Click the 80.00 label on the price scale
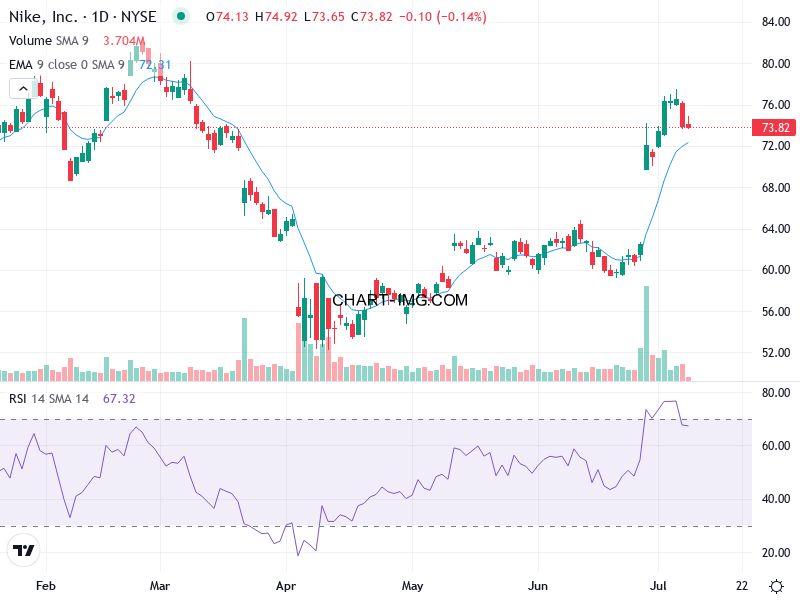The image size is (800, 600). 776,64
